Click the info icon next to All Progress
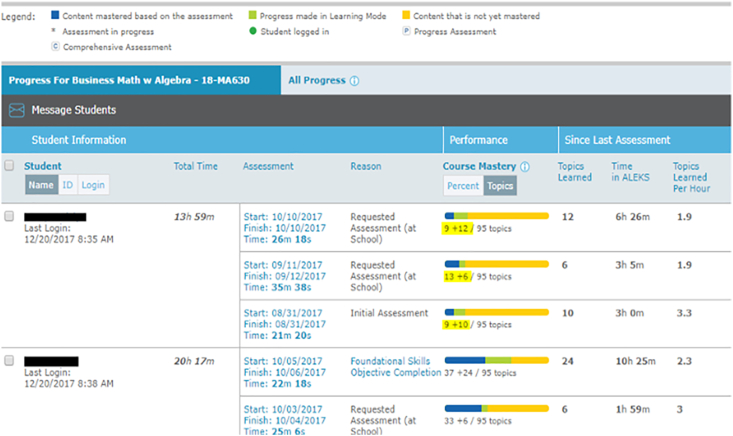The width and height of the screenshot is (733, 436). (354, 80)
